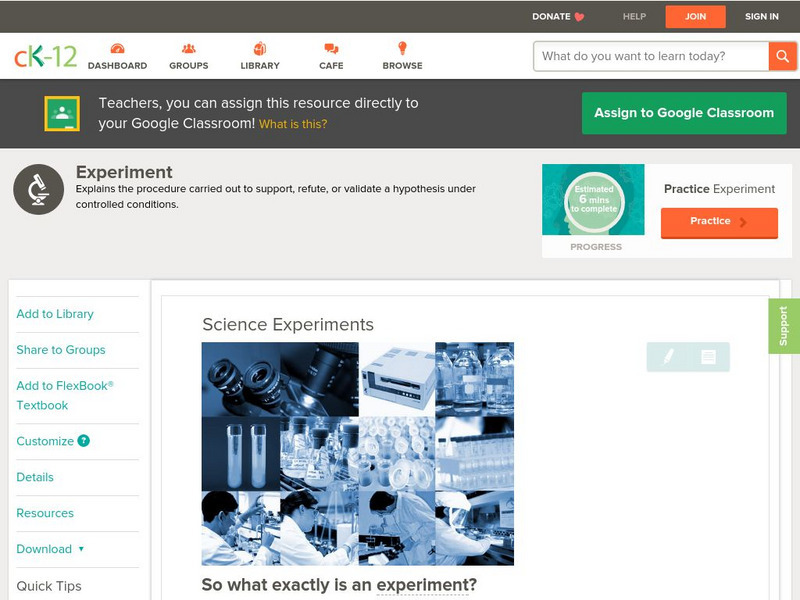
Task: Click HELP in the top bar
Action: [x=634, y=16]
